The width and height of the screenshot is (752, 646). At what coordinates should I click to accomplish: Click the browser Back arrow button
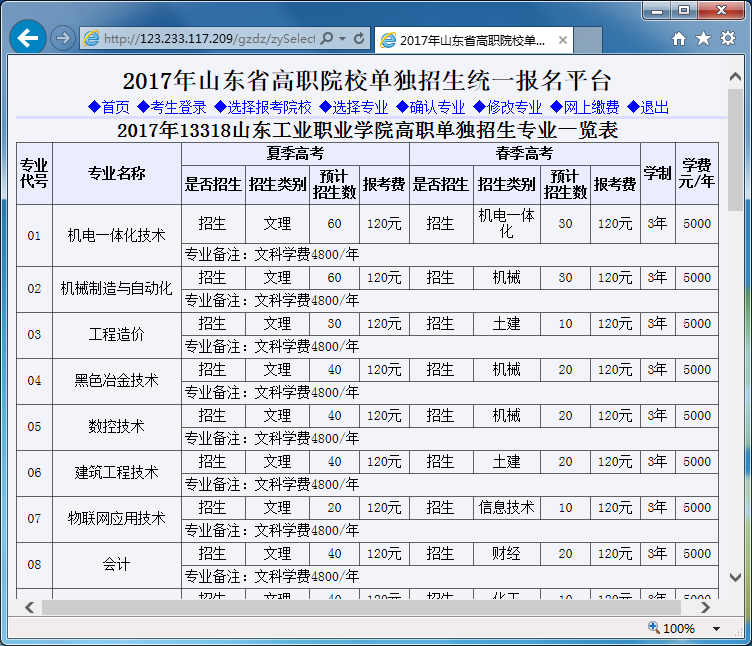pyautogui.click(x=27, y=38)
